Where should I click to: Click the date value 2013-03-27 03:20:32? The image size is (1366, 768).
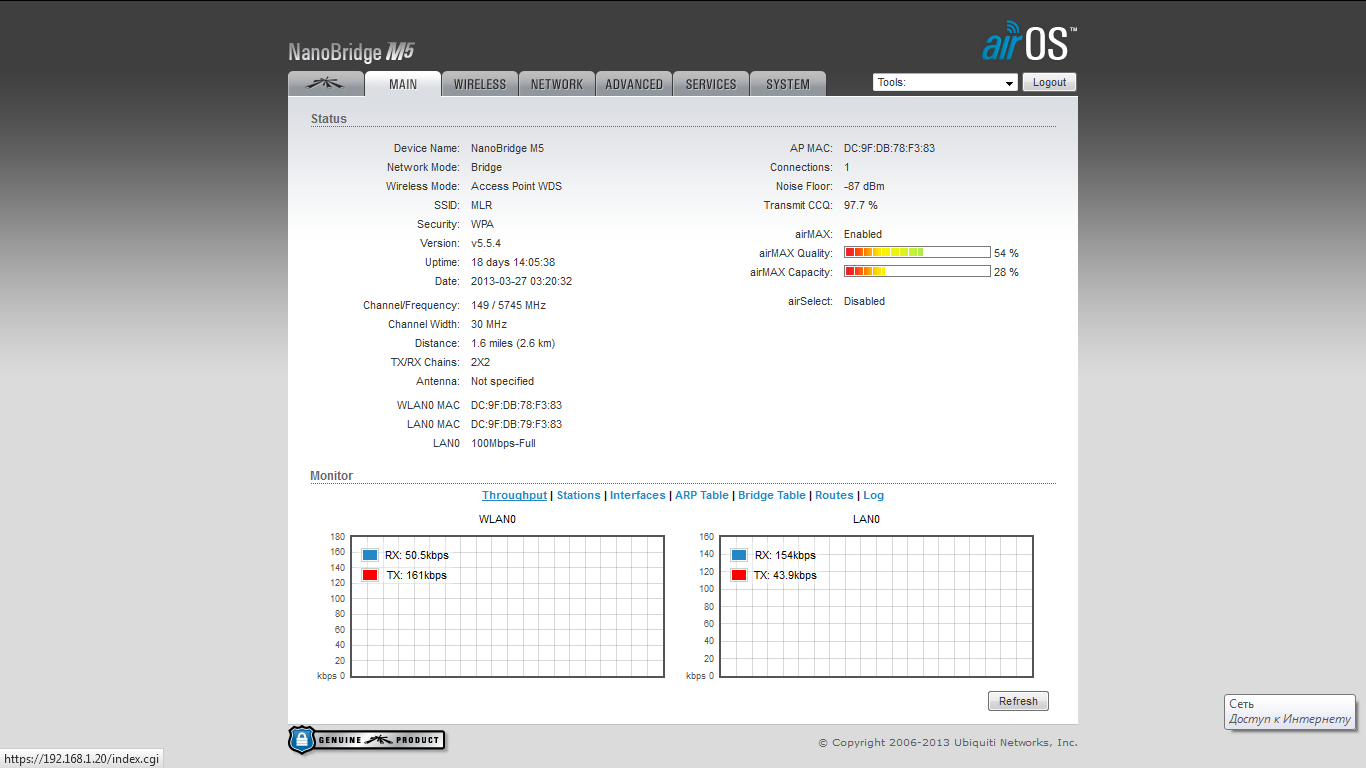pos(522,281)
